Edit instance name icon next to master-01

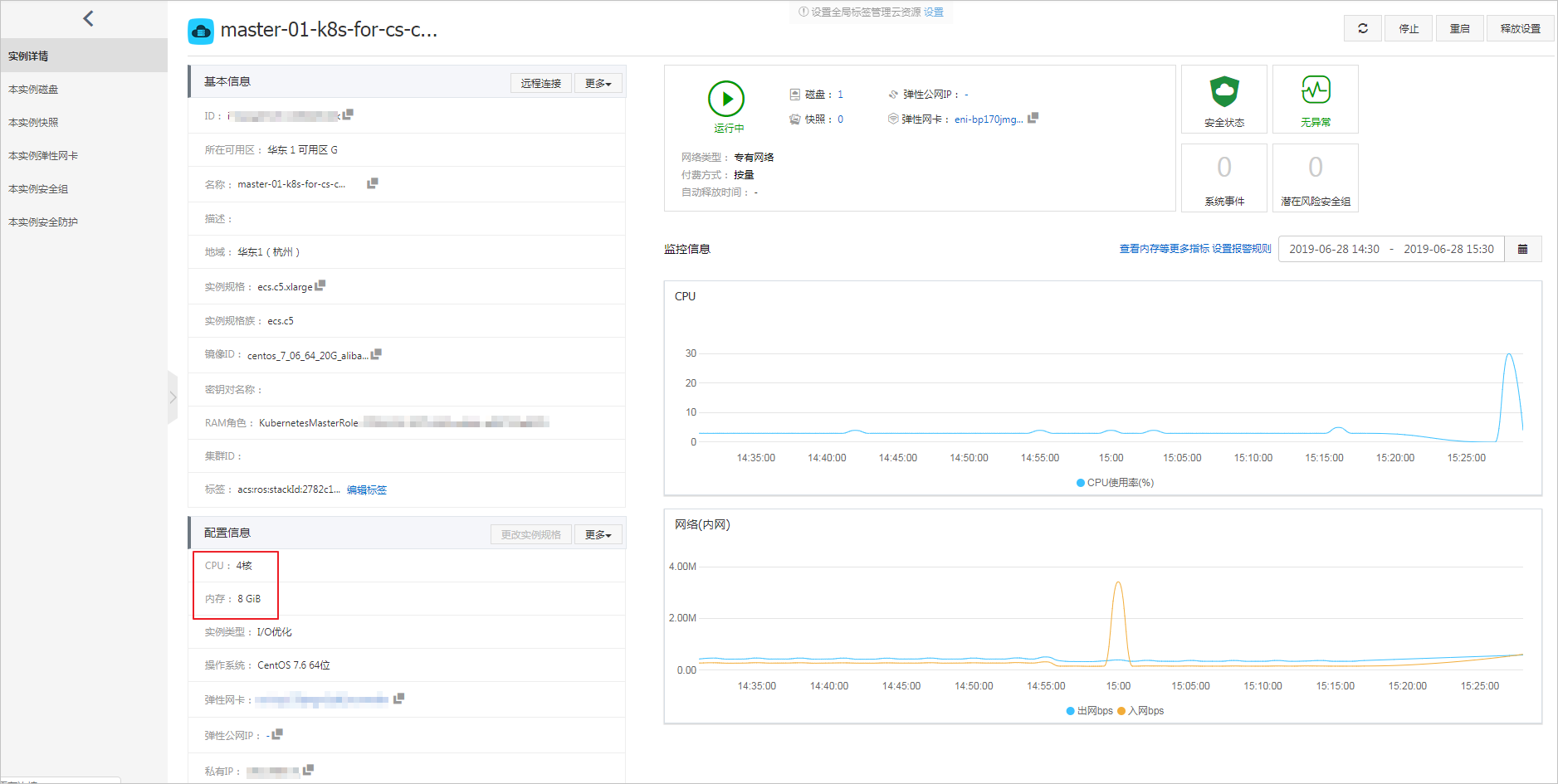coord(373,183)
